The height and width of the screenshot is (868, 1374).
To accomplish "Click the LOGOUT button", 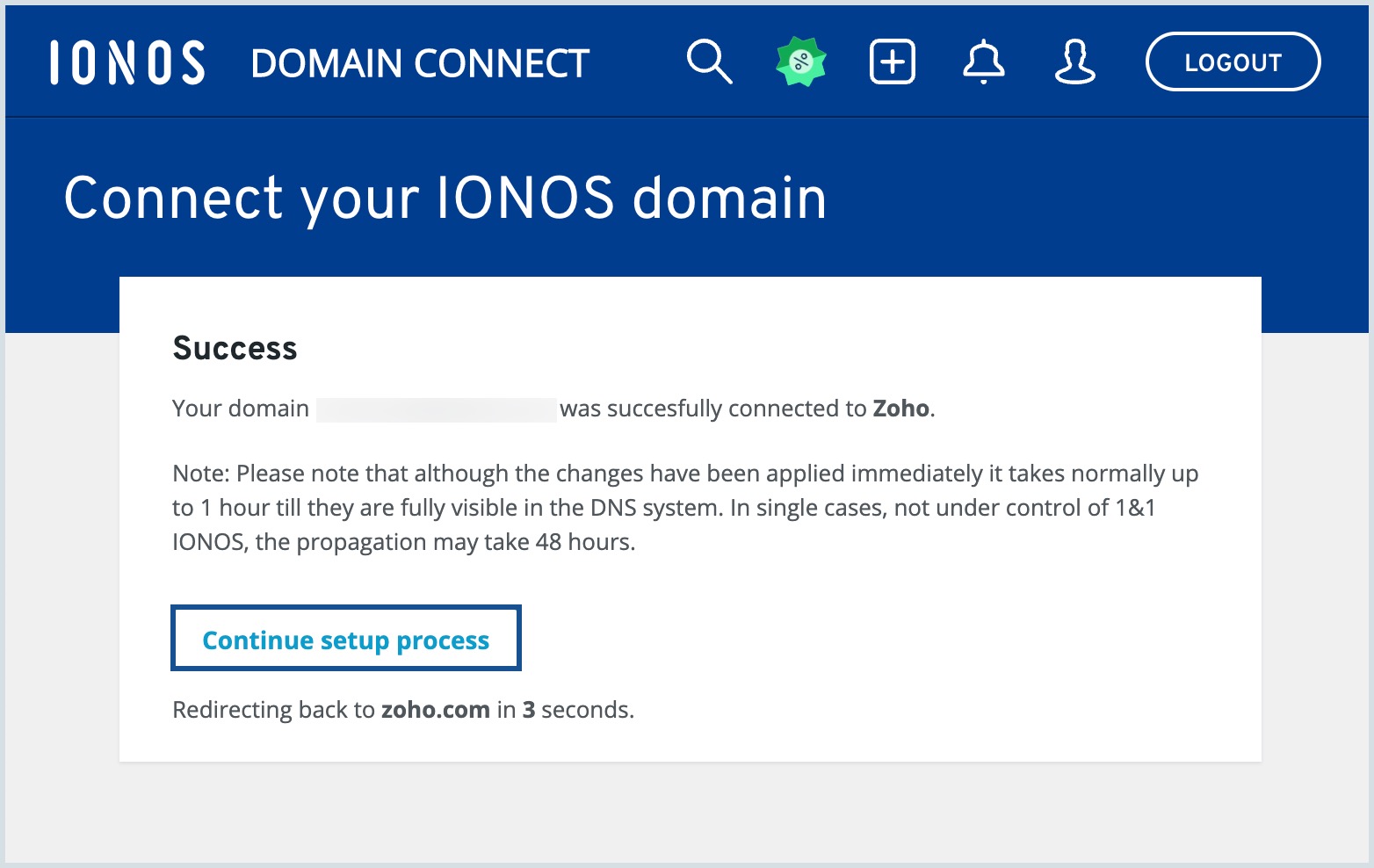I will tap(1232, 61).
